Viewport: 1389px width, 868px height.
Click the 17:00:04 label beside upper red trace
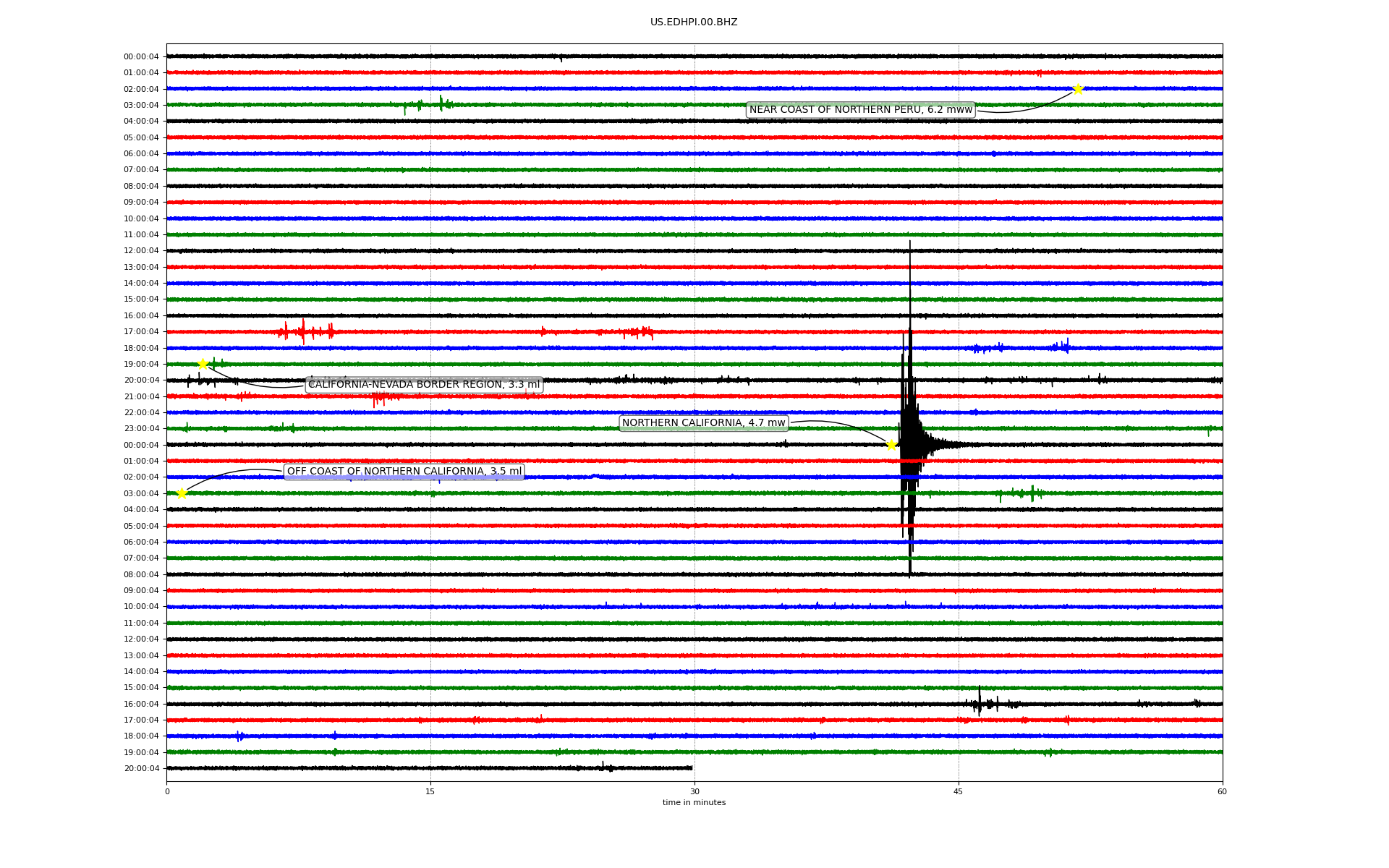click(x=141, y=332)
